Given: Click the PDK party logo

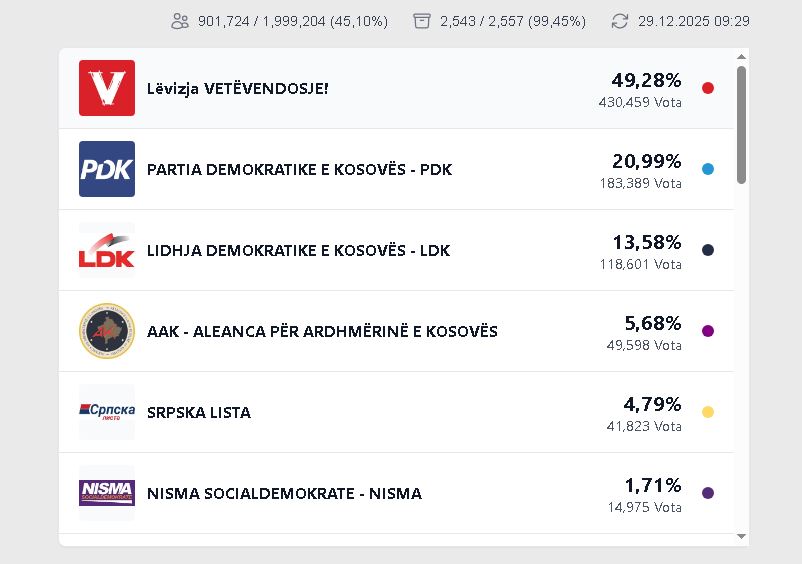Looking at the screenshot, I should click(x=107, y=169).
